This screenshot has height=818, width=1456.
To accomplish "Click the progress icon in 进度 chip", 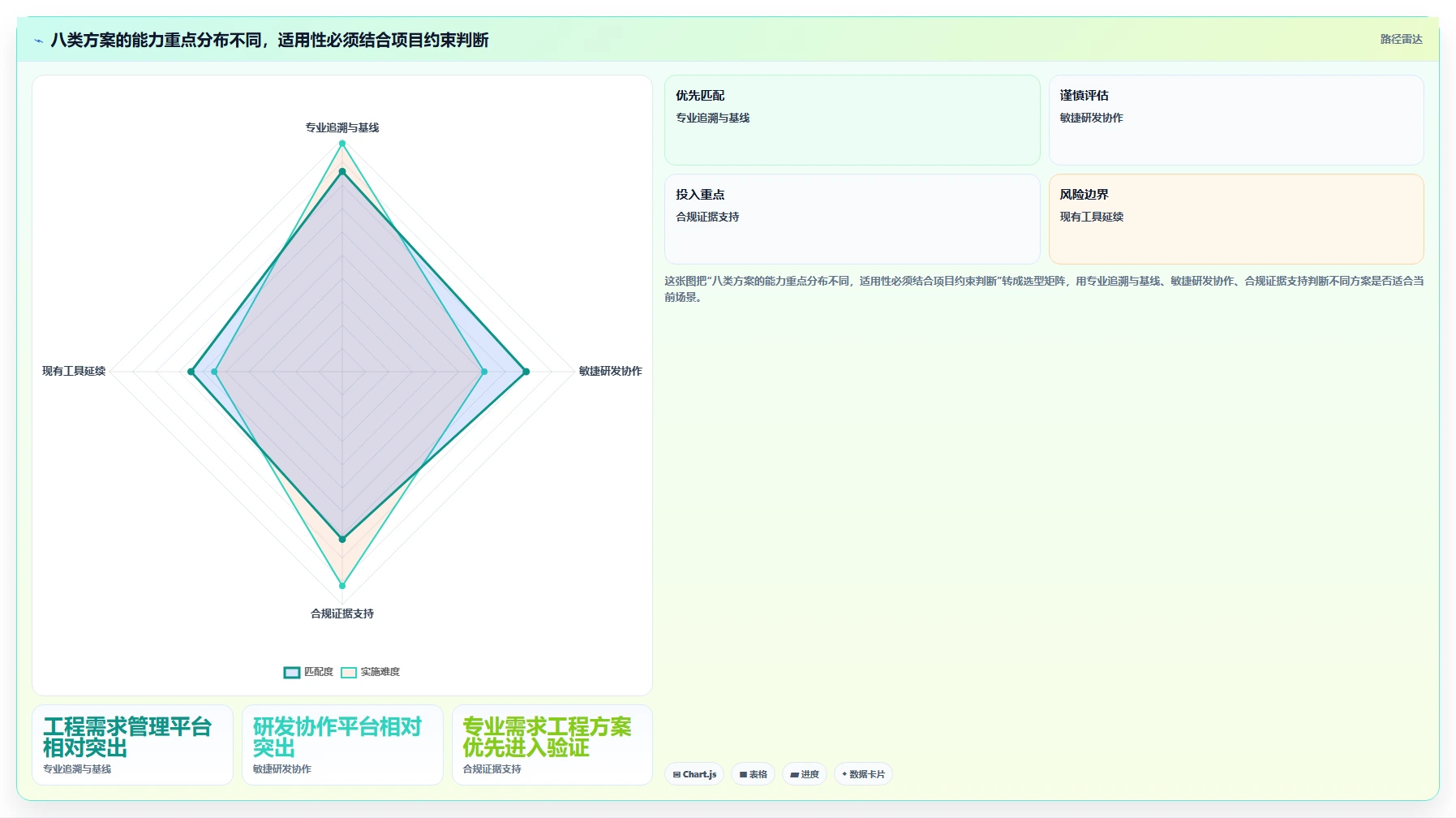I will pyautogui.click(x=794, y=774).
